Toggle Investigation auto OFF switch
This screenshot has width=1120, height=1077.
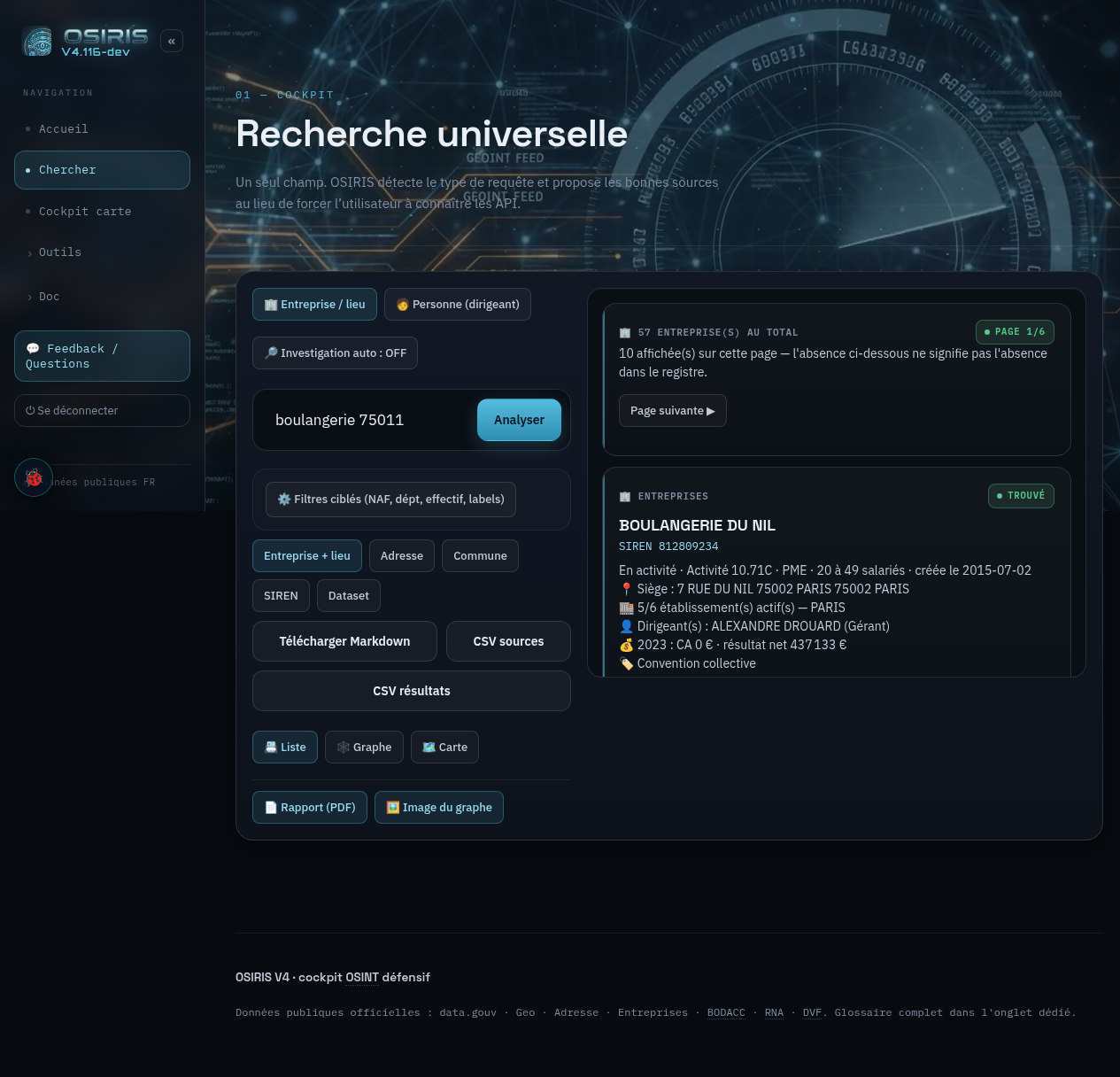335,353
